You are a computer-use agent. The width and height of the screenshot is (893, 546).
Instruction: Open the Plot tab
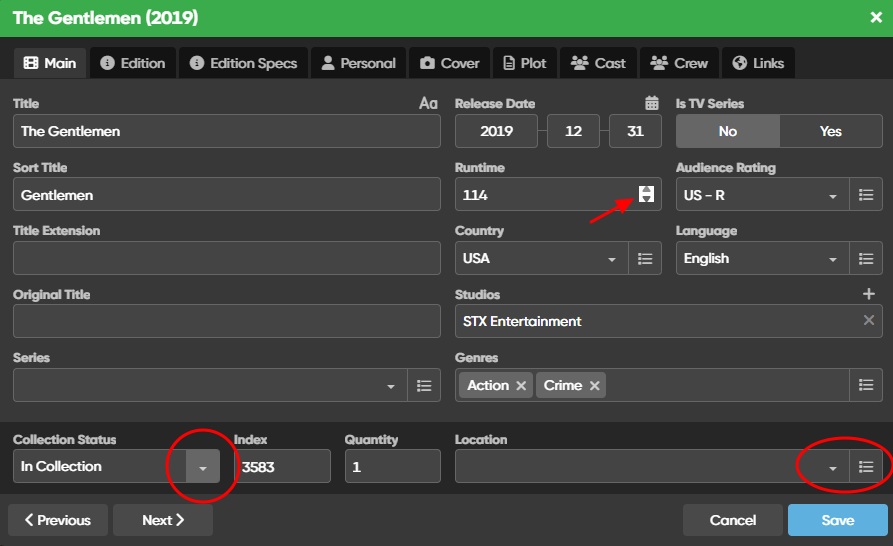(x=525, y=63)
